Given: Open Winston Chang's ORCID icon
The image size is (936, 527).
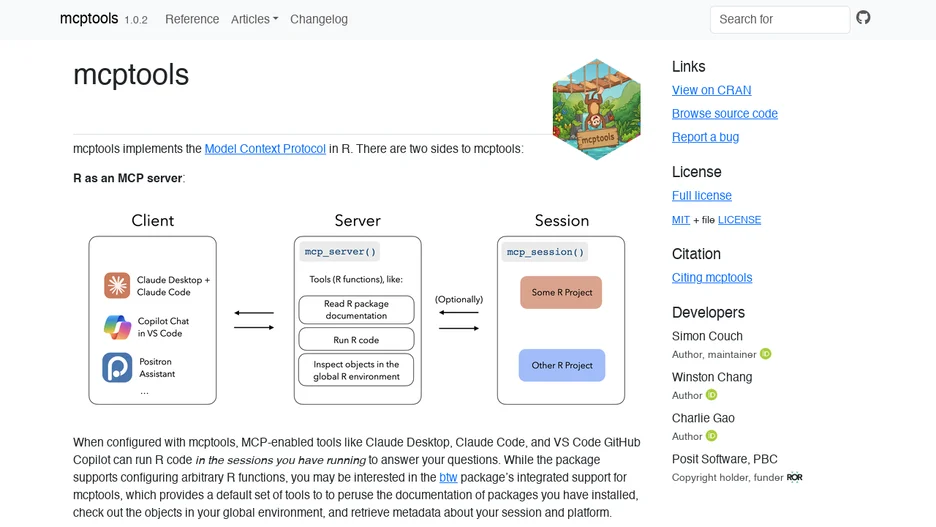Looking at the screenshot, I should [711, 395].
